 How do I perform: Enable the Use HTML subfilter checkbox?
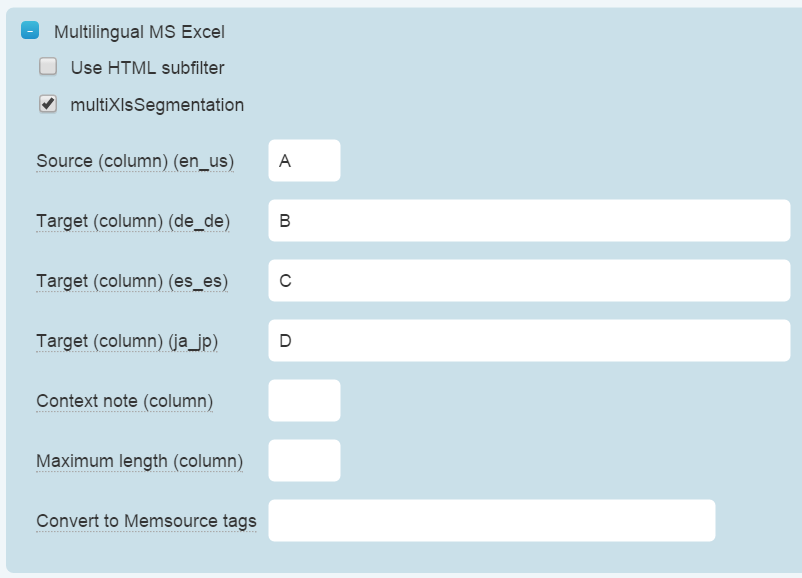click(48, 67)
